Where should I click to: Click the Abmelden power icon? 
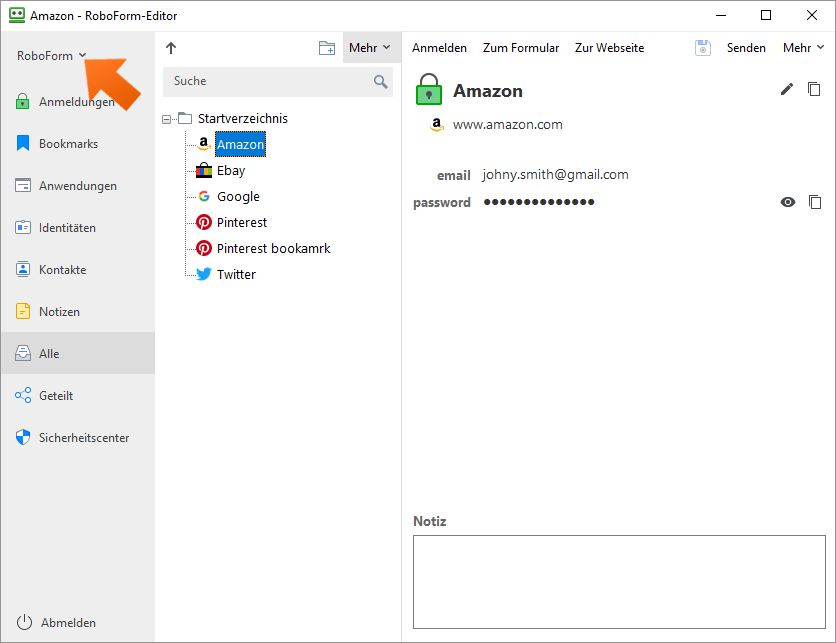(x=24, y=622)
